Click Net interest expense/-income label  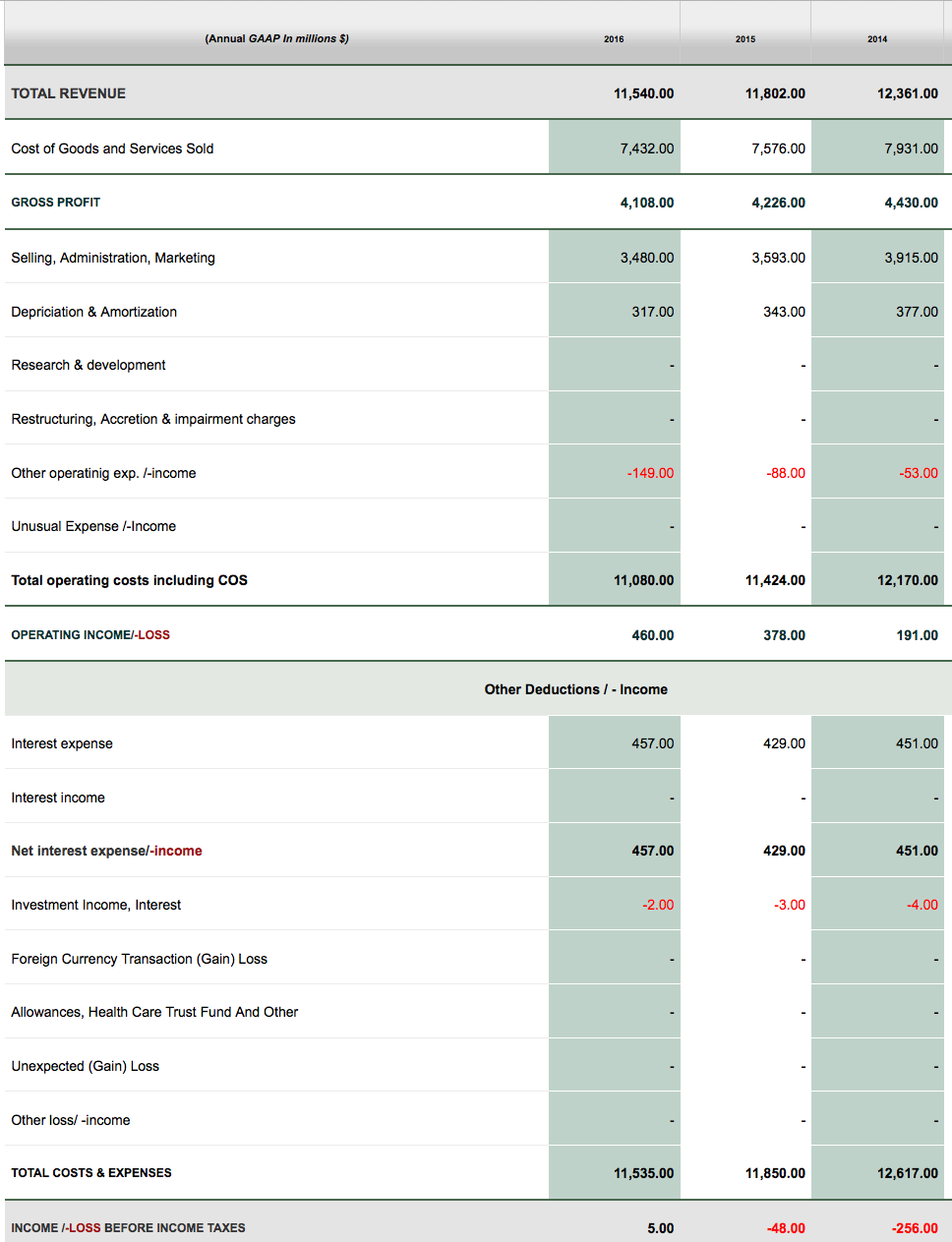pos(106,851)
